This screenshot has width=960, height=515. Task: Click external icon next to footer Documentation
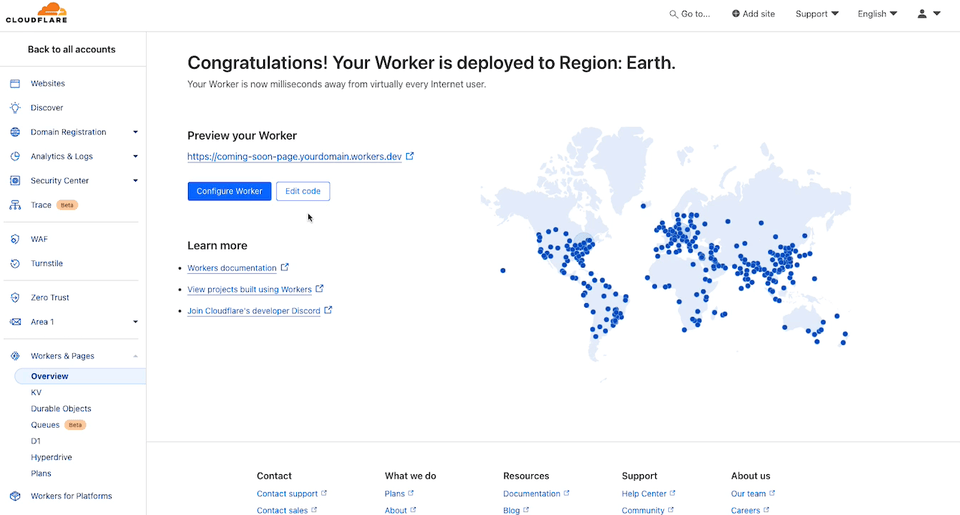click(x=566, y=493)
